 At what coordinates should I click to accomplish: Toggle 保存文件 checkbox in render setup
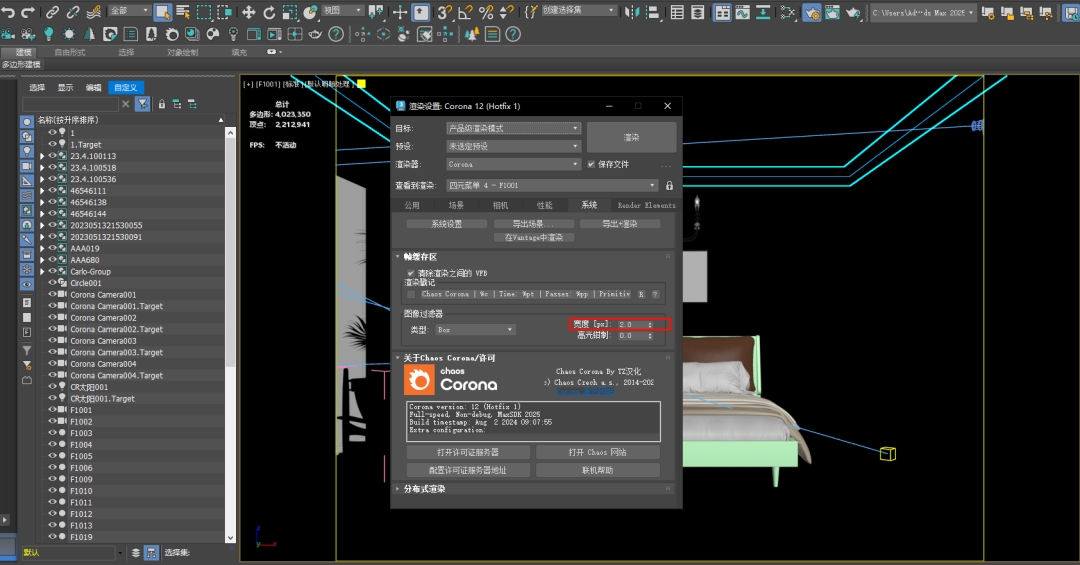[591, 164]
